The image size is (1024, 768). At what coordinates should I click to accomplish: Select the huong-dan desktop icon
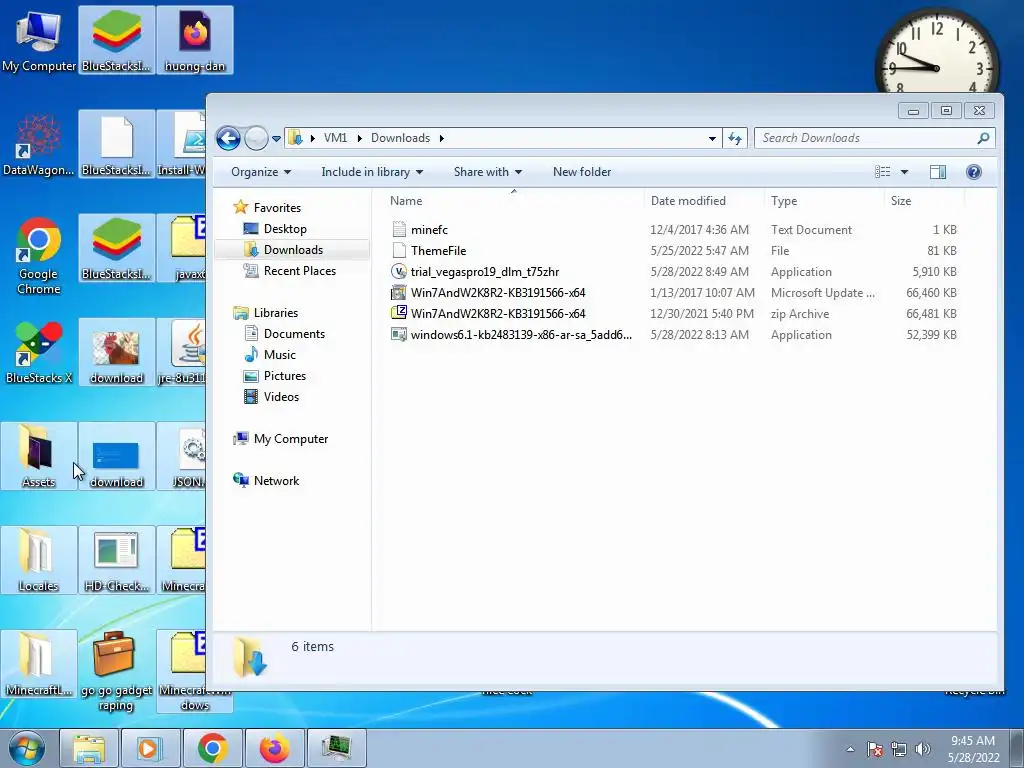coord(195,40)
